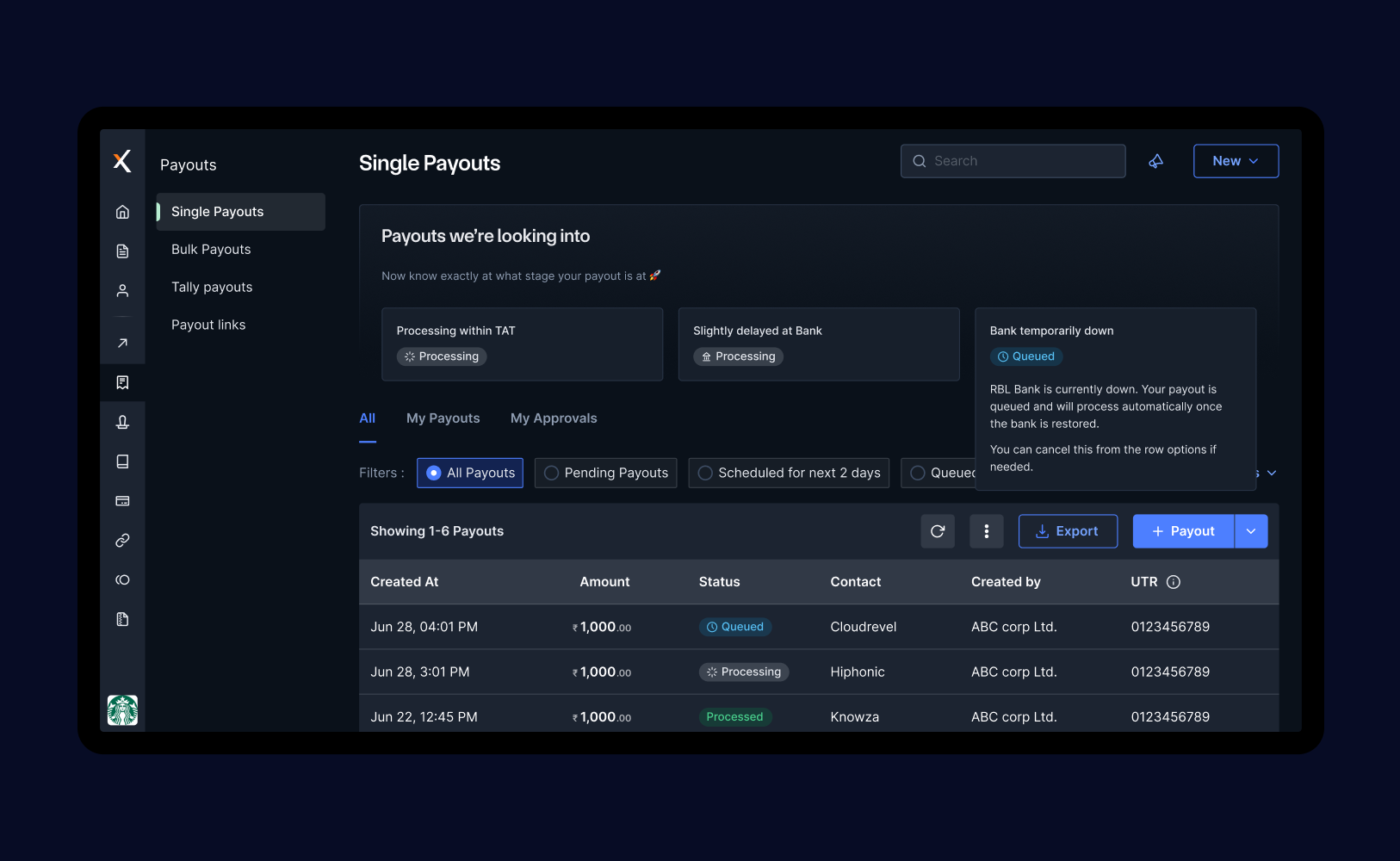The image size is (1400, 861).
Task: Refresh the payouts table
Action: [938, 531]
